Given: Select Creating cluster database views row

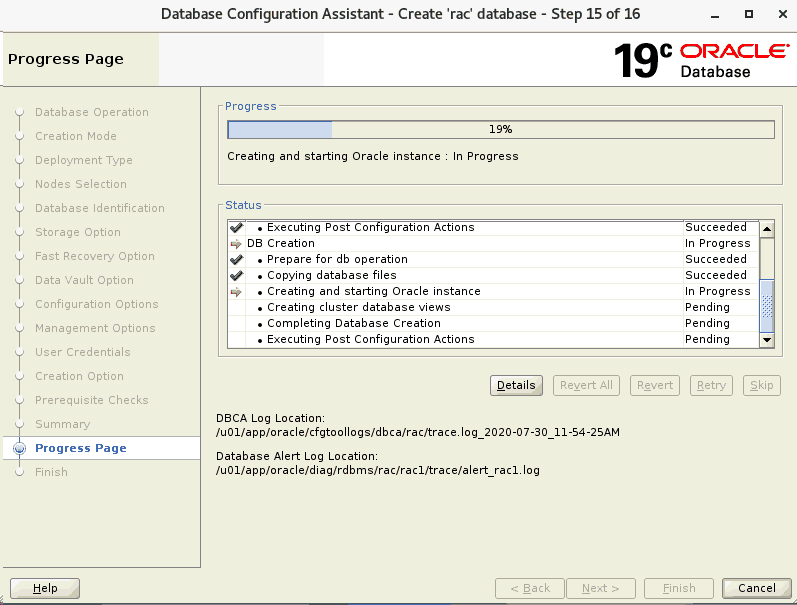Looking at the screenshot, I should tap(493, 307).
